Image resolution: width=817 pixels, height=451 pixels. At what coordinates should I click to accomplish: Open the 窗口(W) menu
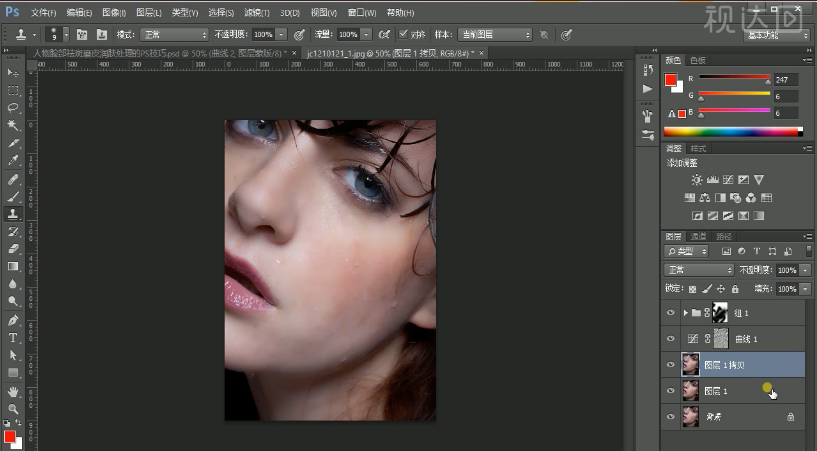click(x=362, y=12)
